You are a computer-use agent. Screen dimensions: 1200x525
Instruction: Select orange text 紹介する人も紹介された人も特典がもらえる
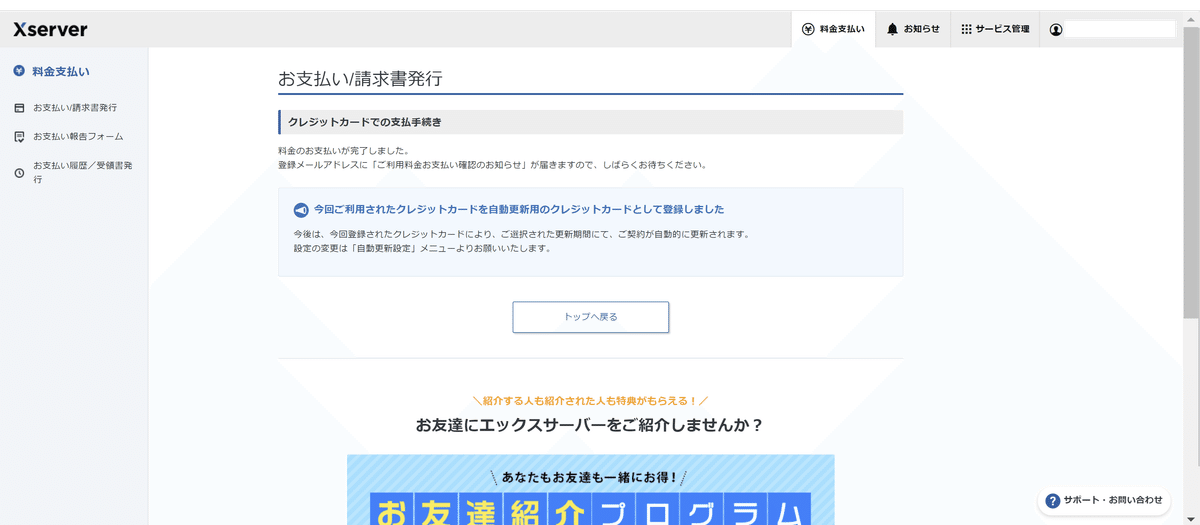(590, 400)
